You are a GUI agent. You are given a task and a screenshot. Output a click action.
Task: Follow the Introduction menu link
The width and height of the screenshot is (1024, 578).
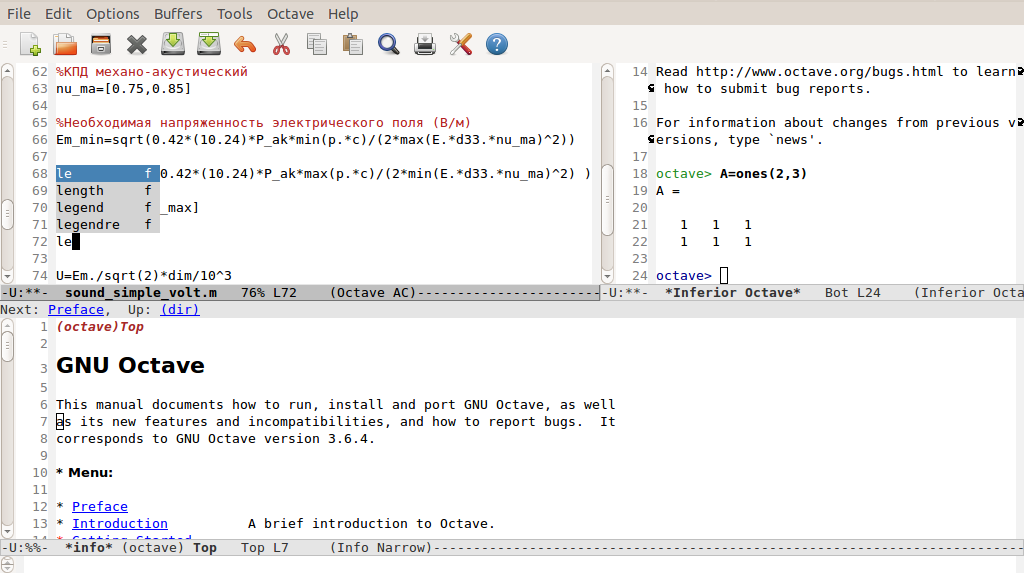(x=119, y=524)
